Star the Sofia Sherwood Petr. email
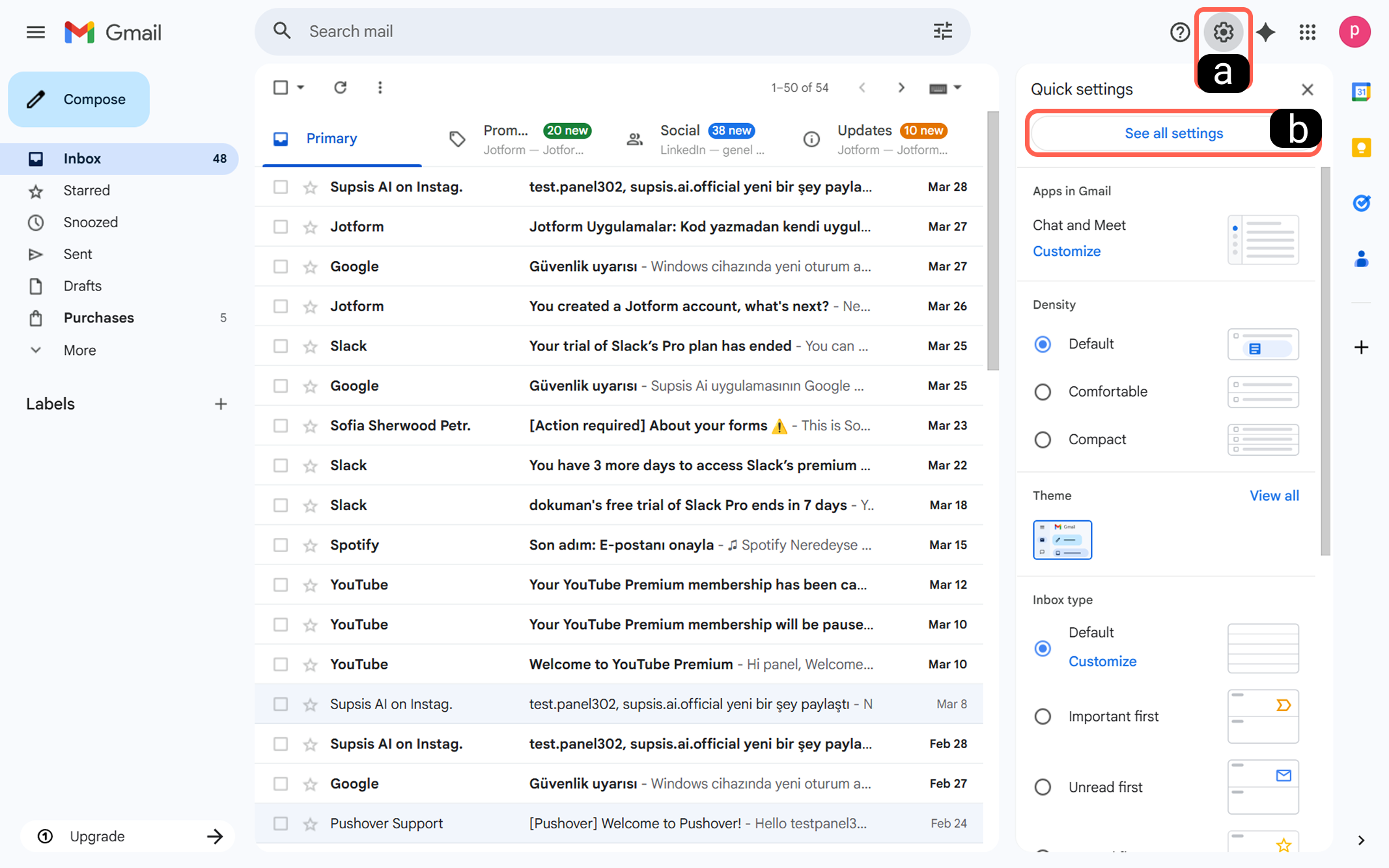 pos(310,426)
